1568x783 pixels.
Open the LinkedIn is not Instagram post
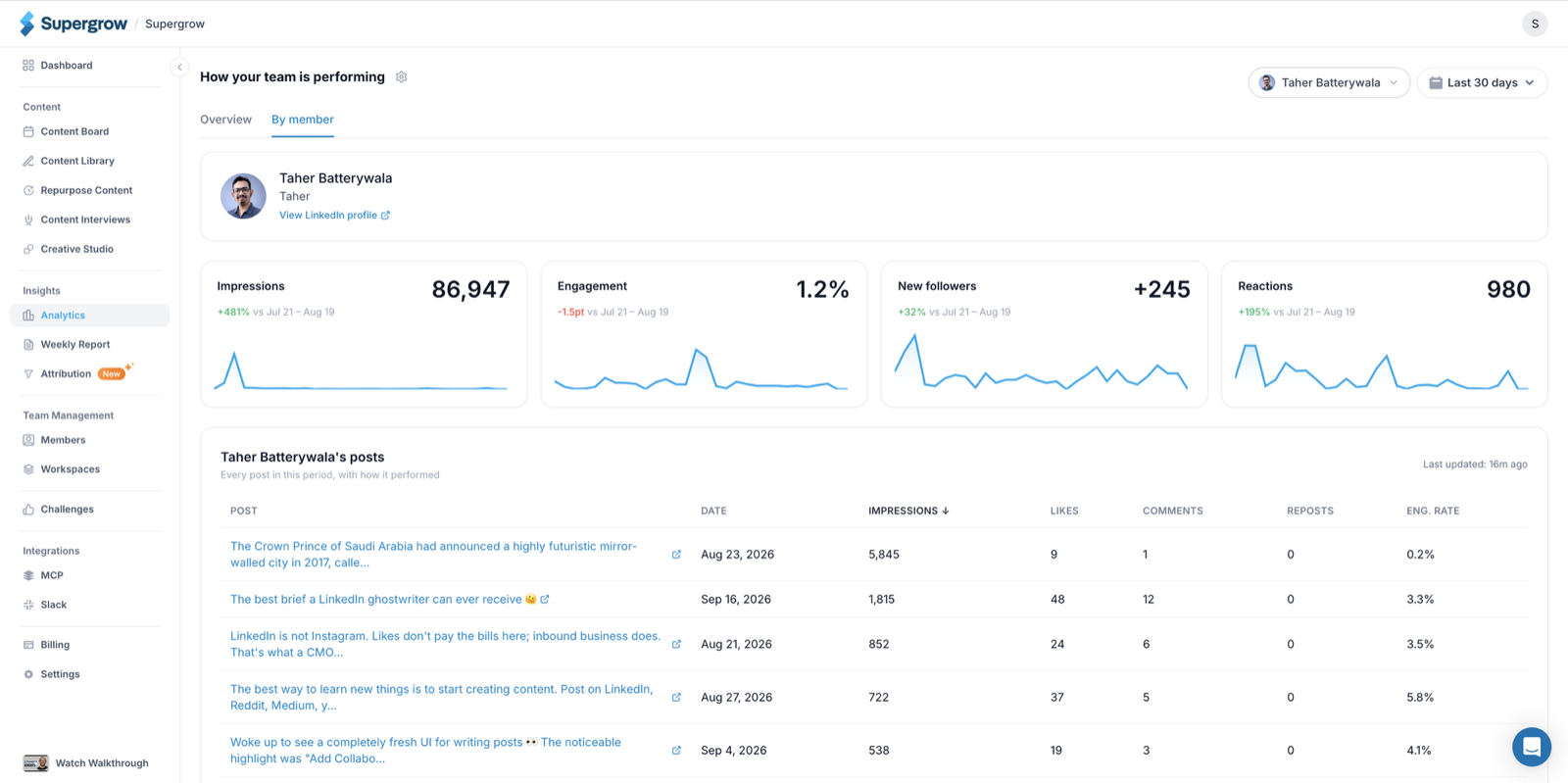pos(446,644)
